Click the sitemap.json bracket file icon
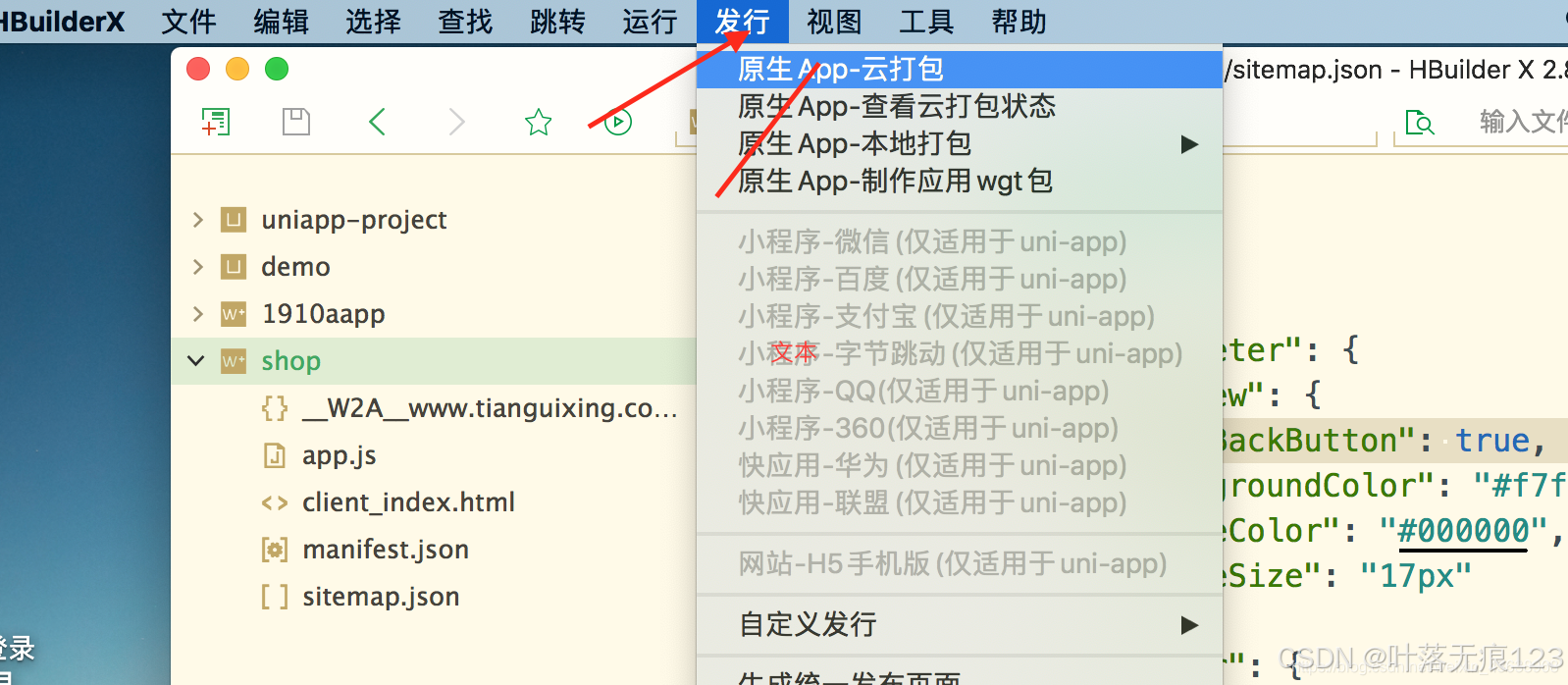The image size is (1568, 685). [x=275, y=596]
